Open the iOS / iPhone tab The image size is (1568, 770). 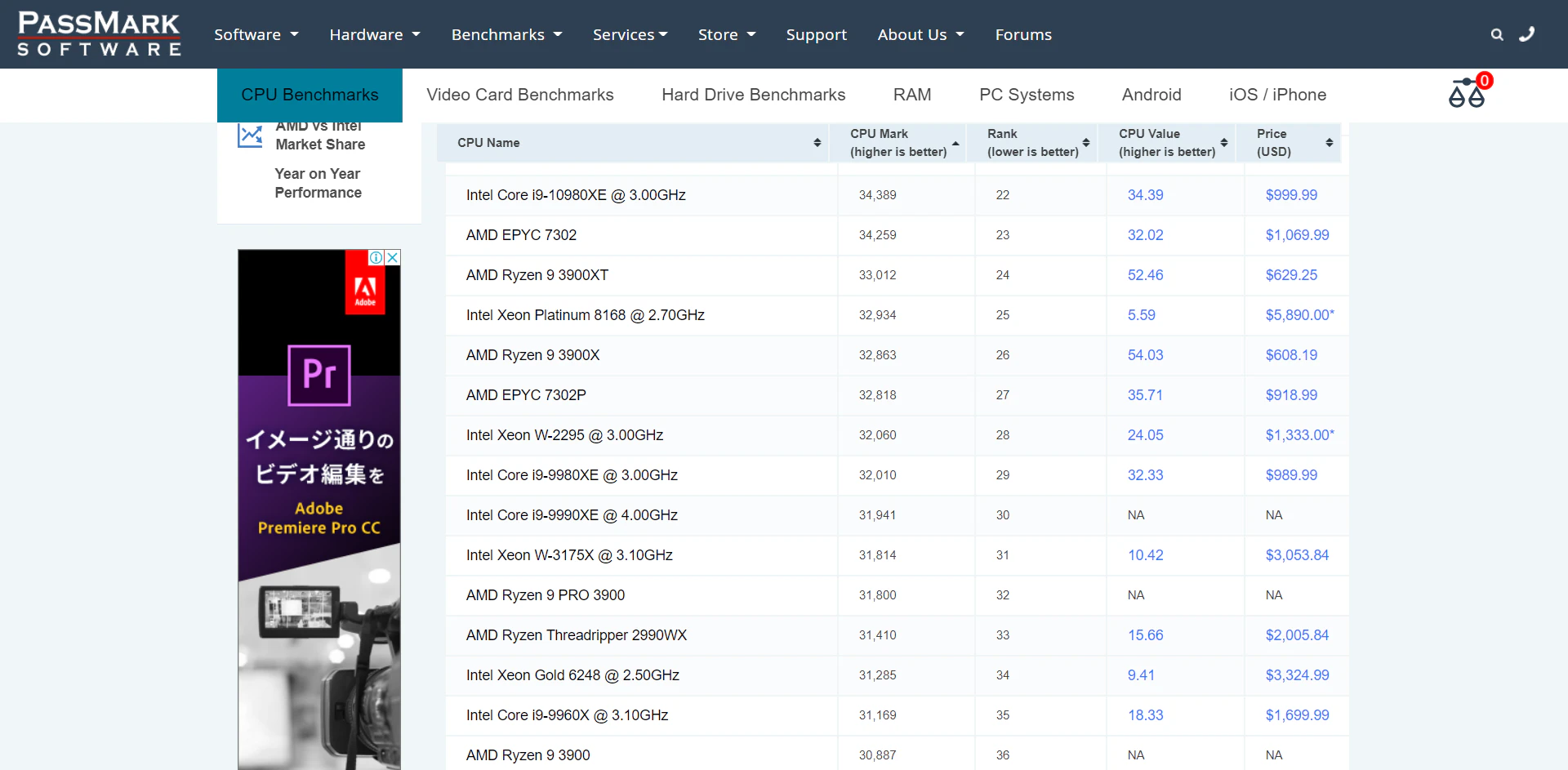(x=1277, y=95)
